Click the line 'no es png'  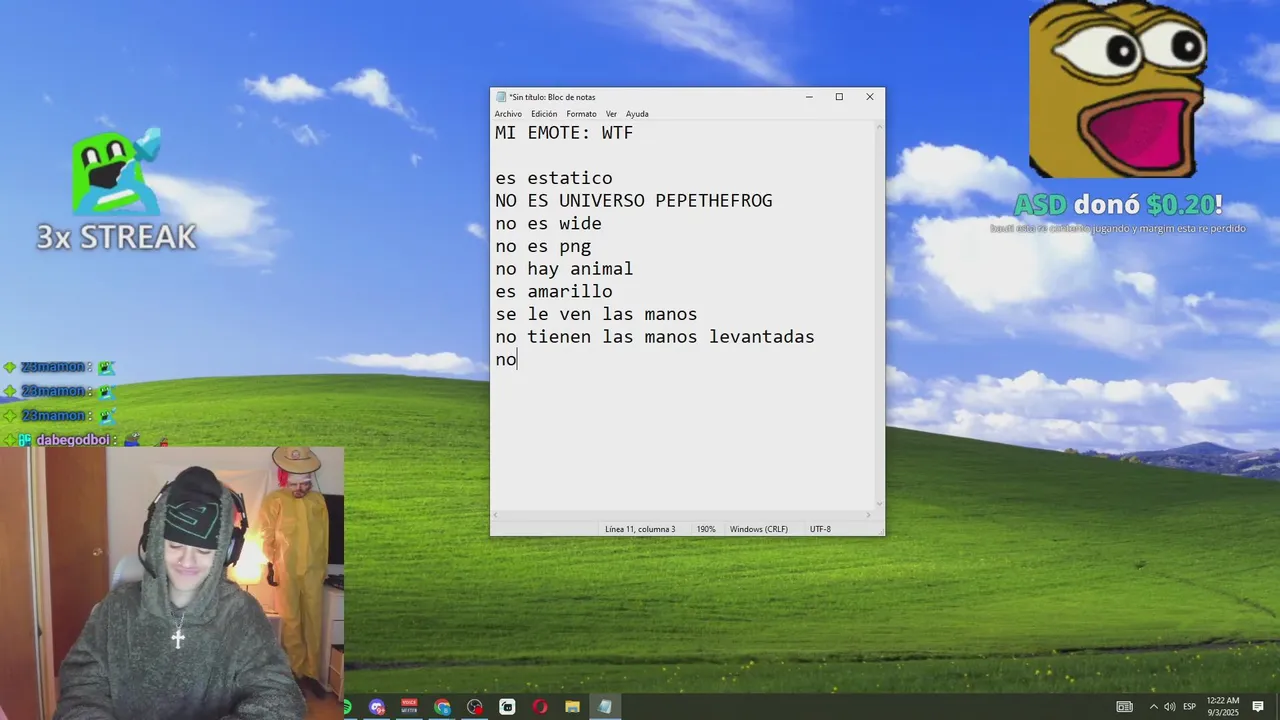(543, 246)
